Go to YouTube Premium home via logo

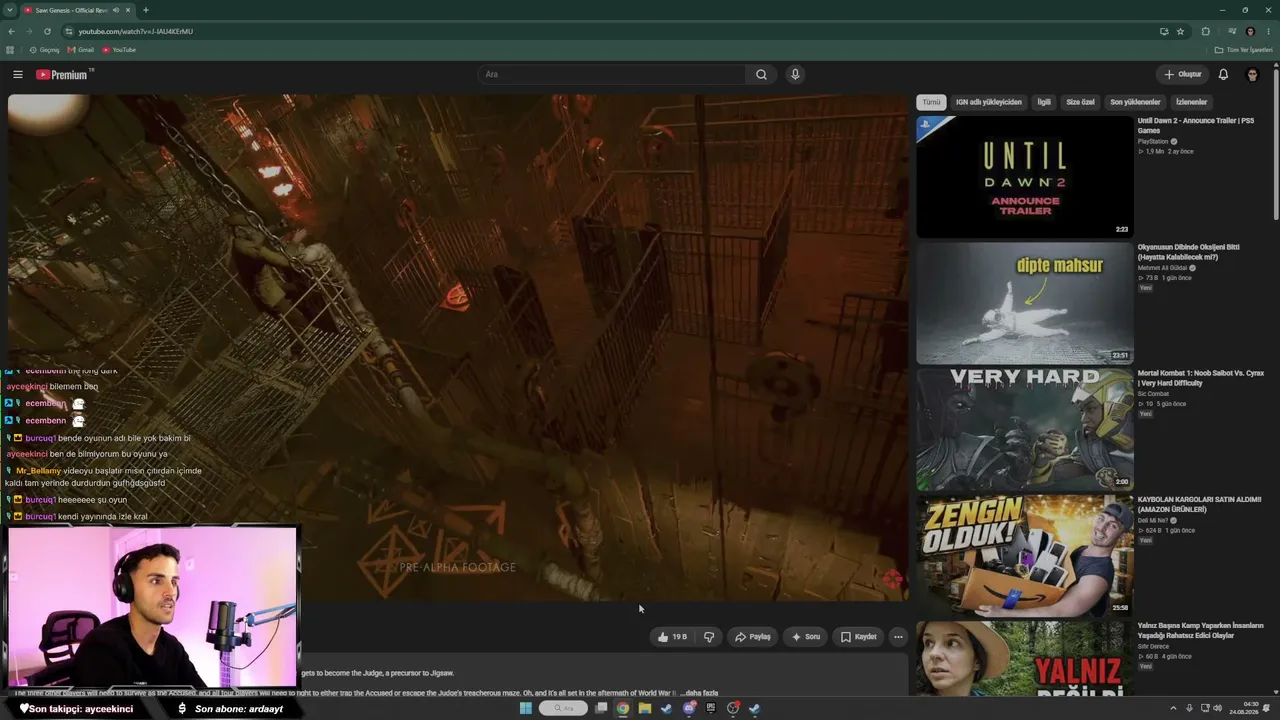[x=62, y=75]
